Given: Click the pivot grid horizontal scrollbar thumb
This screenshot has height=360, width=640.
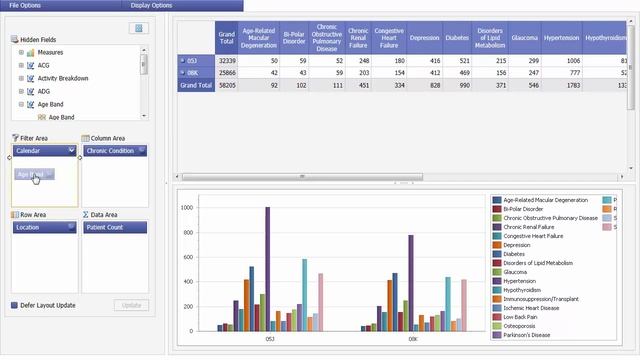Looking at the screenshot, I should tap(302, 177).
